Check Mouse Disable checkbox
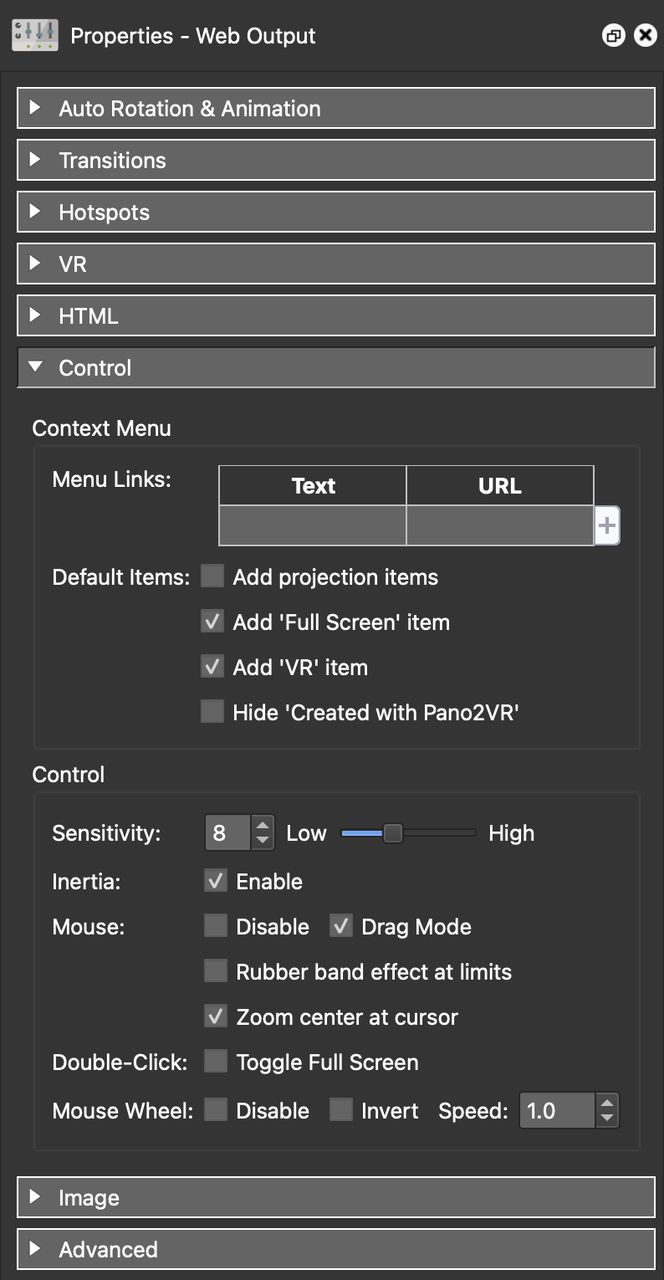This screenshot has height=1280, width=664. tap(215, 926)
